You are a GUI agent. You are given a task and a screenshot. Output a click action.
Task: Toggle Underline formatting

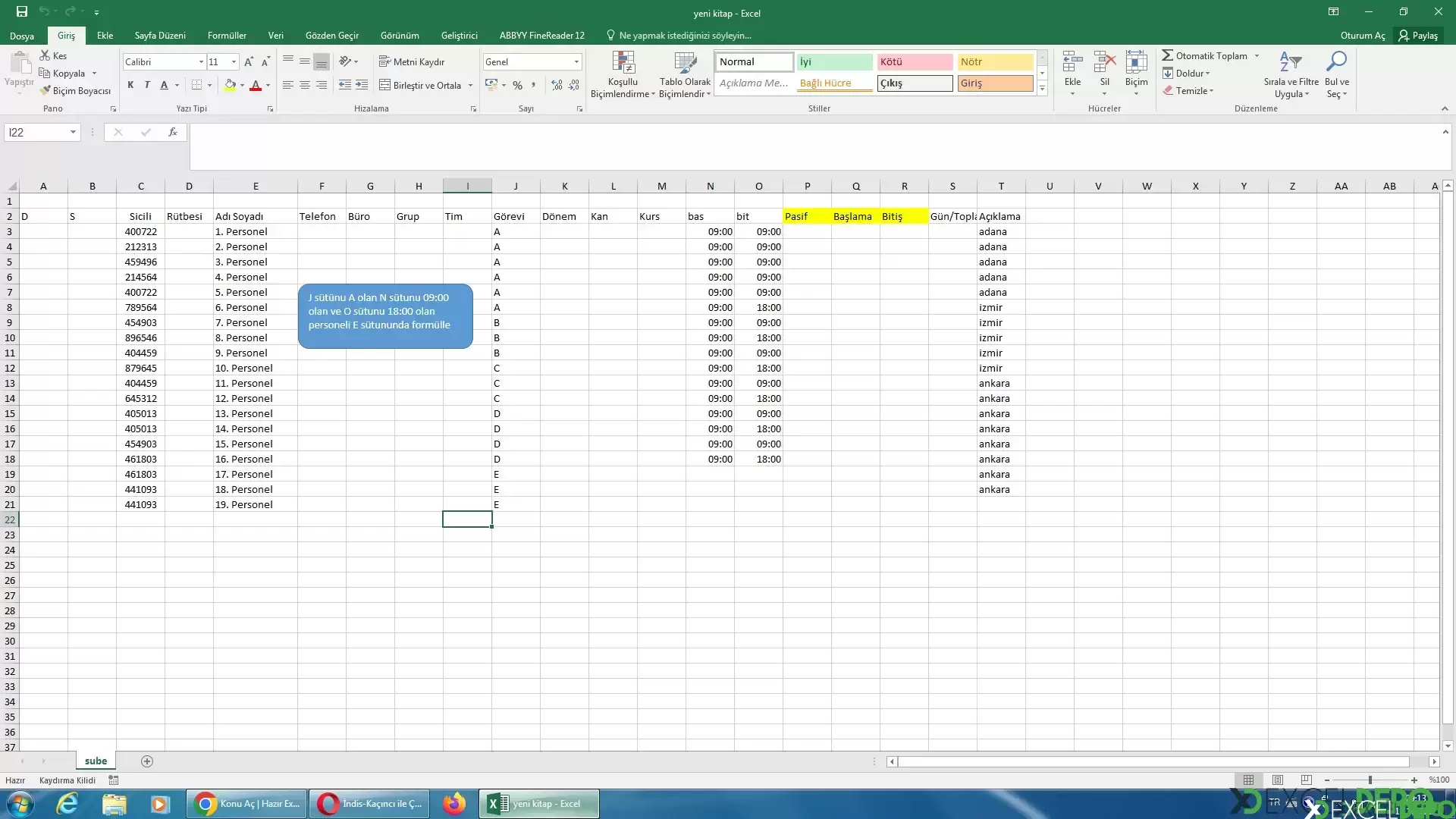click(164, 85)
